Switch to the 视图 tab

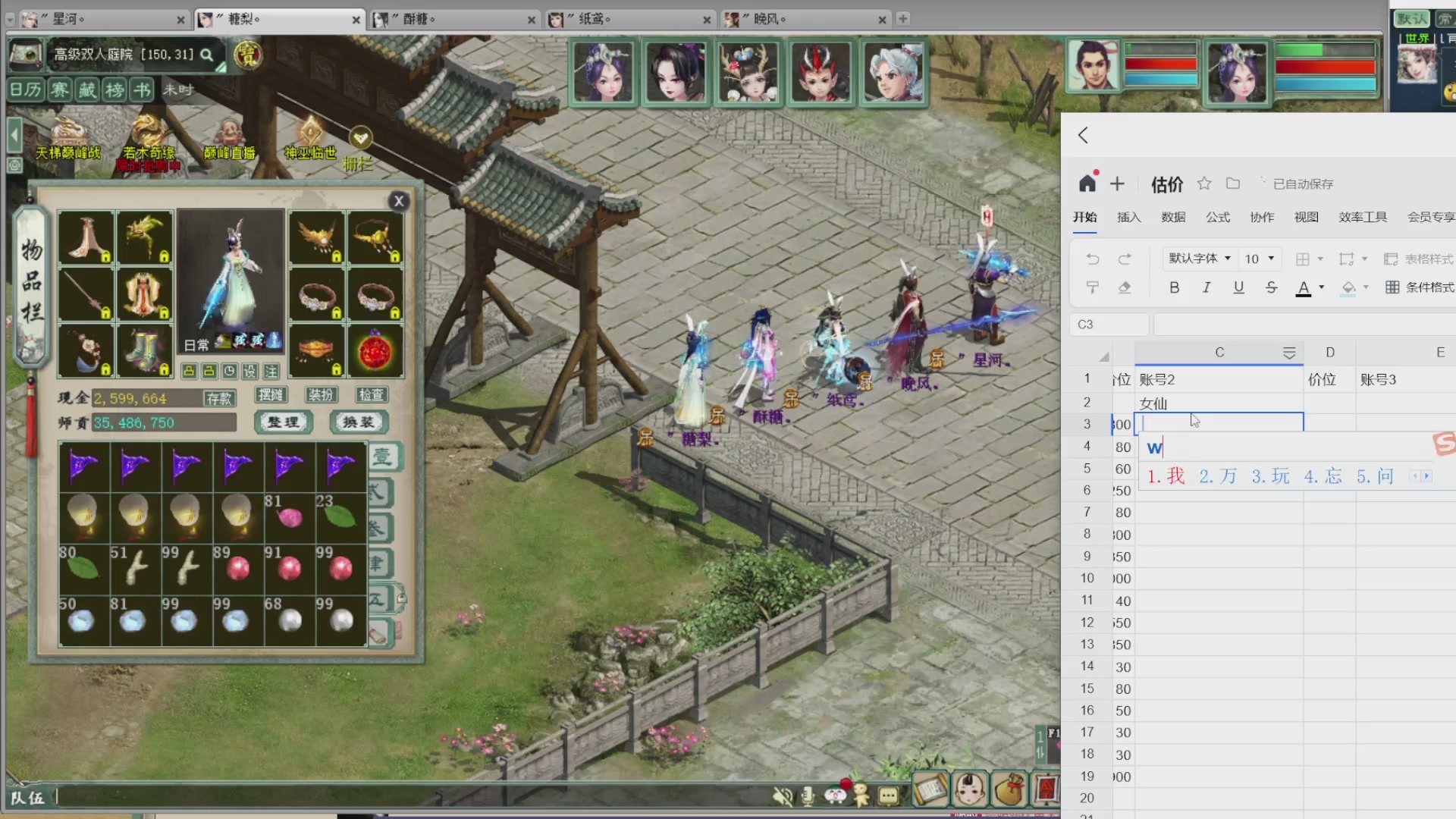click(x=1306, y=217)
